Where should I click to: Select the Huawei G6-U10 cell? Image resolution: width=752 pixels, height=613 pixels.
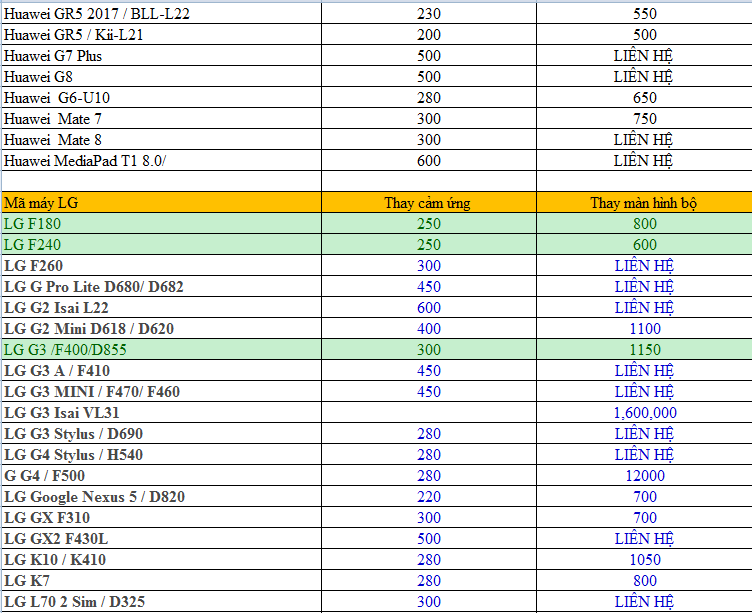tap(162, 97)
